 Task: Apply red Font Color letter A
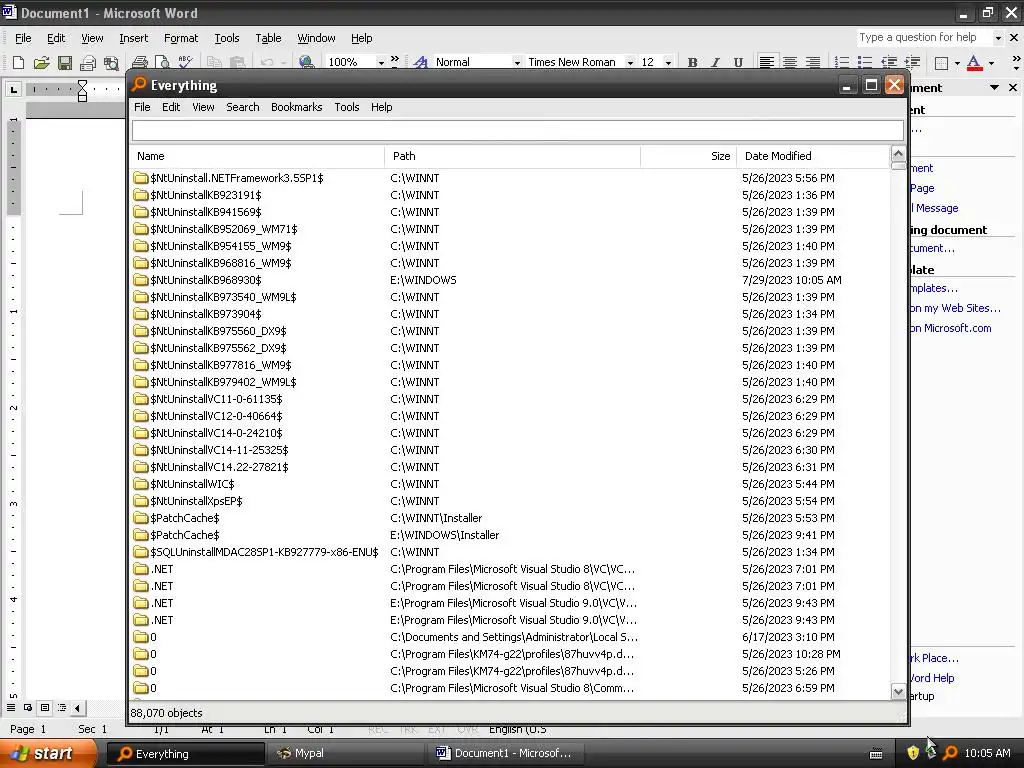tap(974, 63)
